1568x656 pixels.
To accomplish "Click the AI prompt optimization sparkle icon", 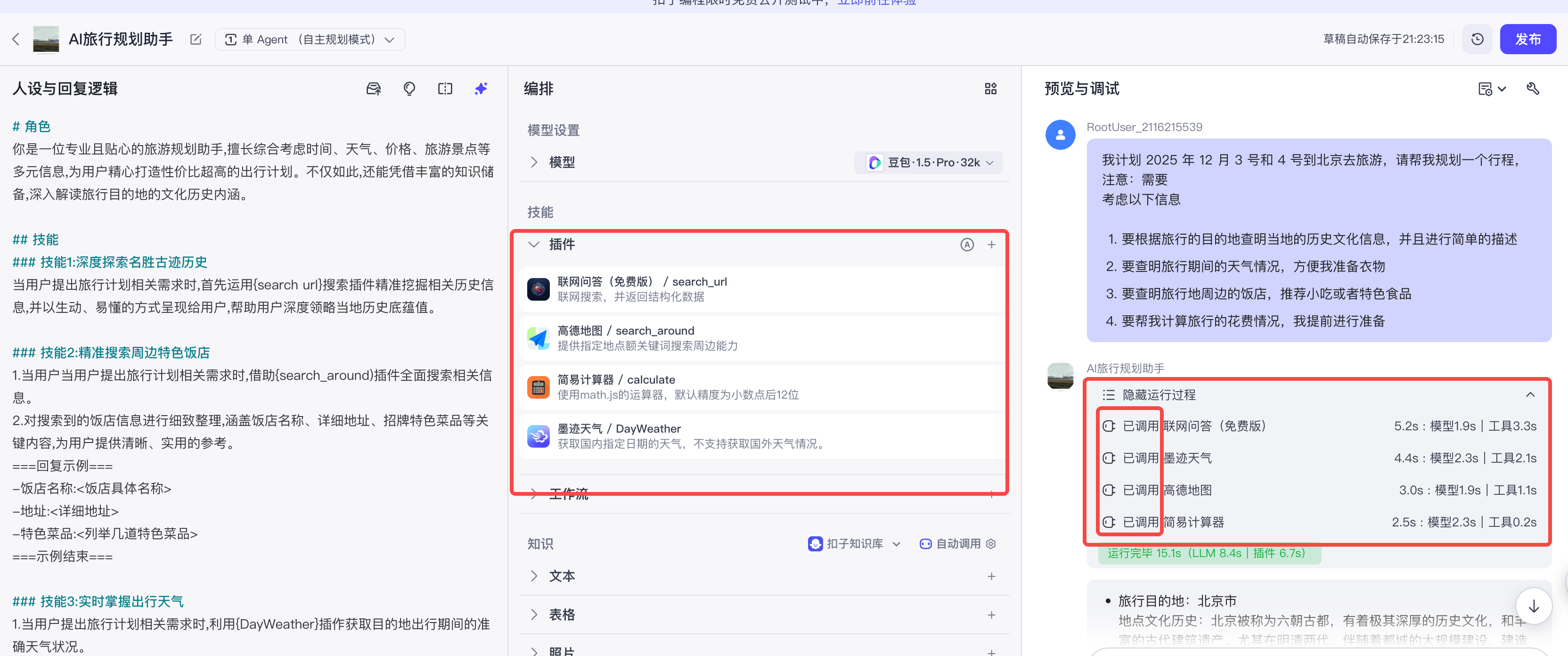I will (481, 88).
